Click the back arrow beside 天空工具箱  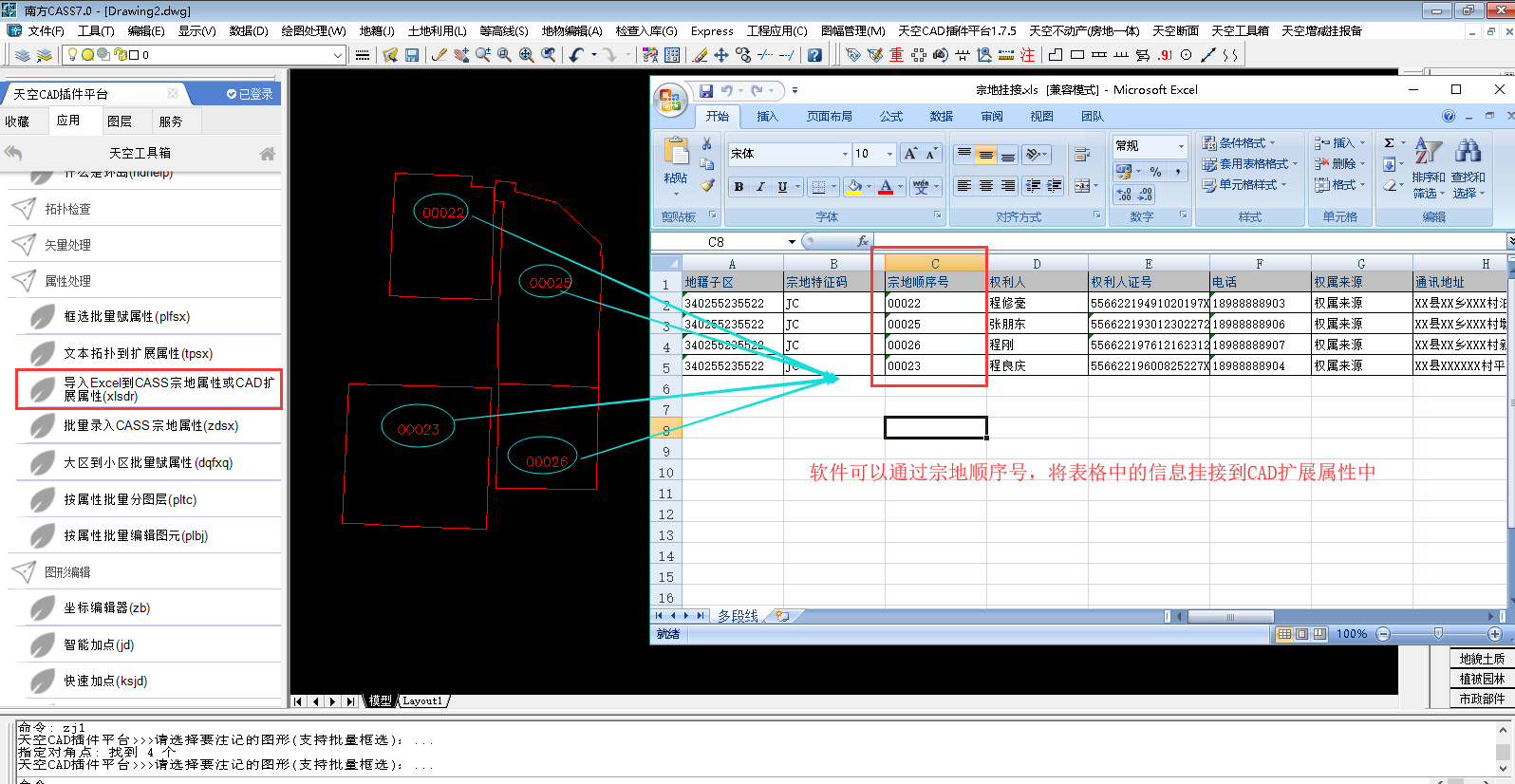tap(13, 153)
